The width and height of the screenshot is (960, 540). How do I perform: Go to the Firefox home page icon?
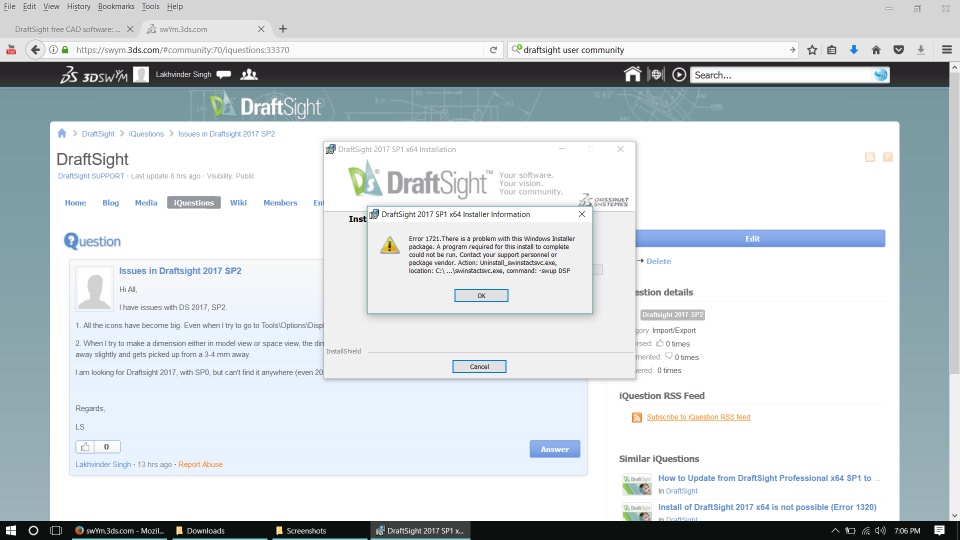[x=876, y=50]
